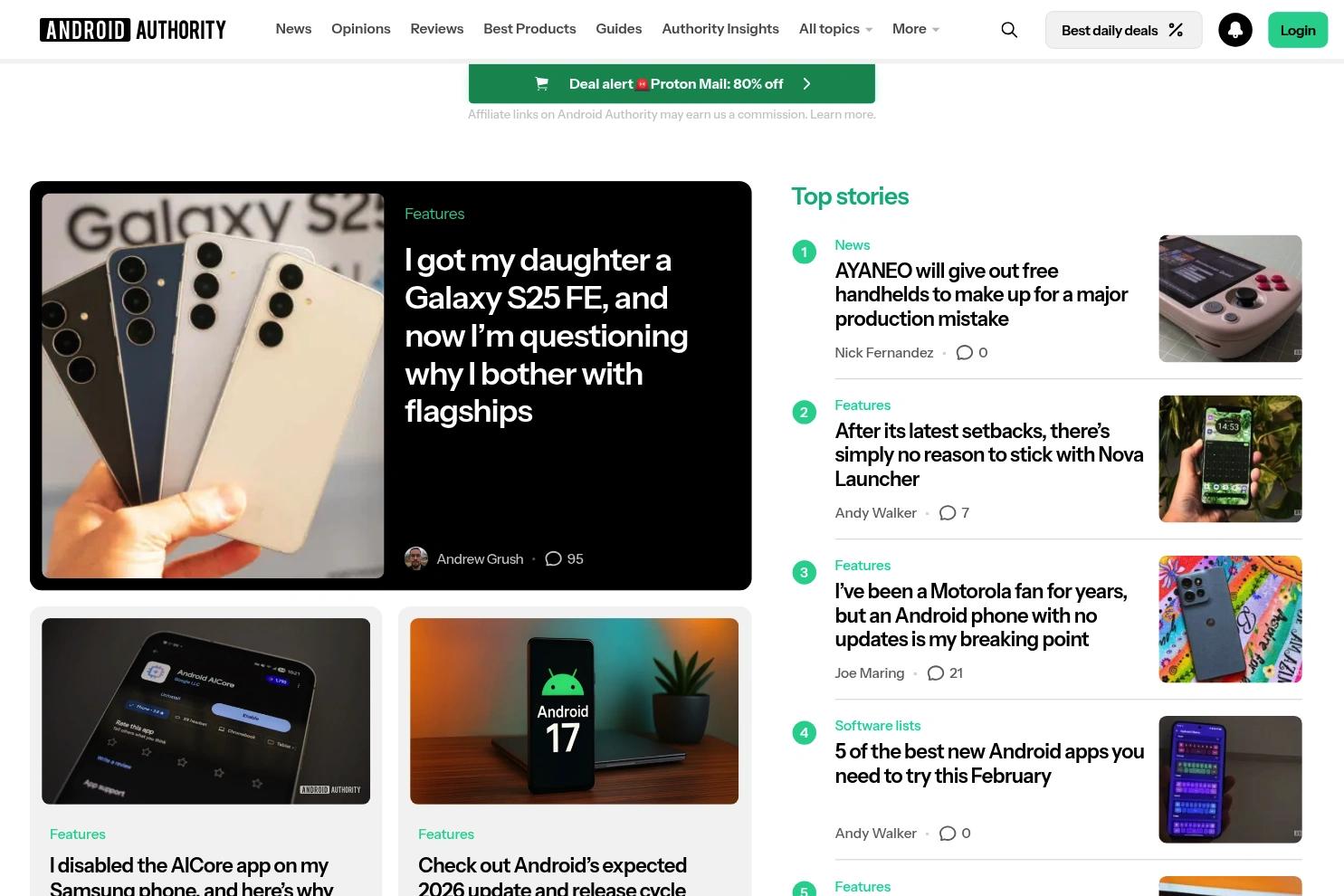
Task: Click the News category above AYANEO story
Action: tap(853, 245)
